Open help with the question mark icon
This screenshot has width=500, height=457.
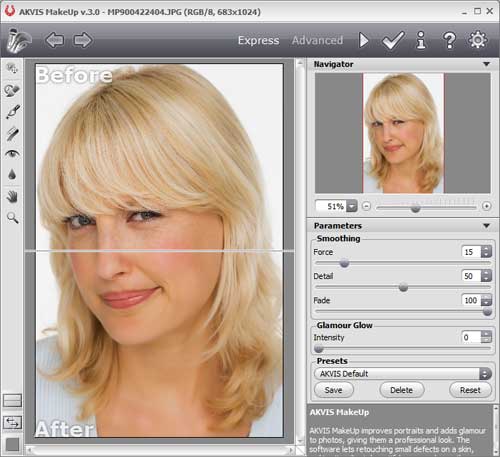(x=449, y=40)
